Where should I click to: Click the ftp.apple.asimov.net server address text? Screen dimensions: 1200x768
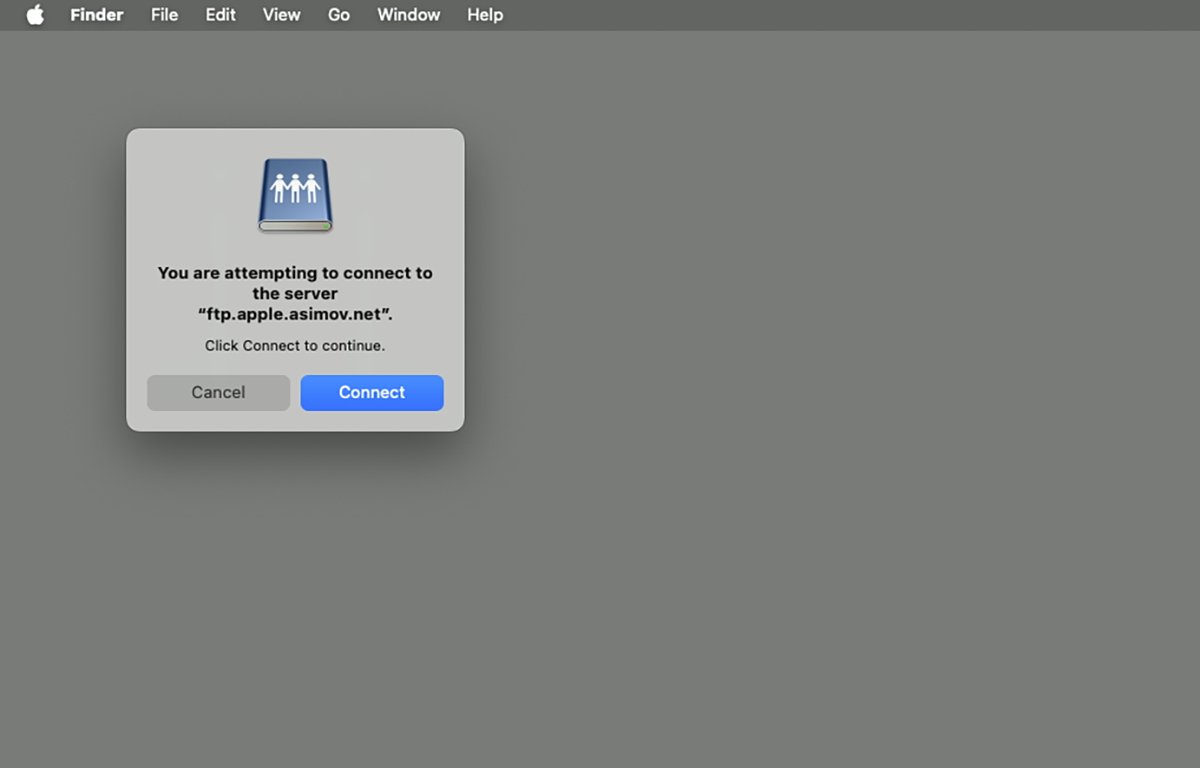(295, 314)
